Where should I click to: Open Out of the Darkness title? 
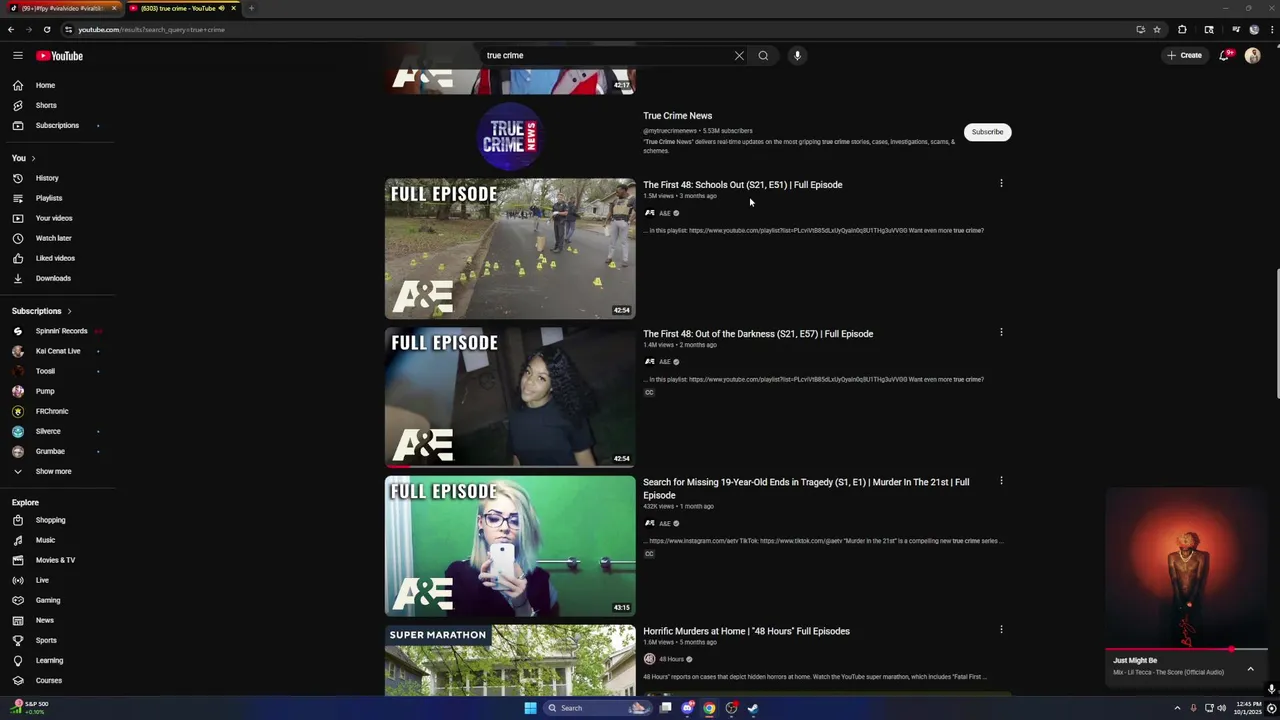coord(758,334)
